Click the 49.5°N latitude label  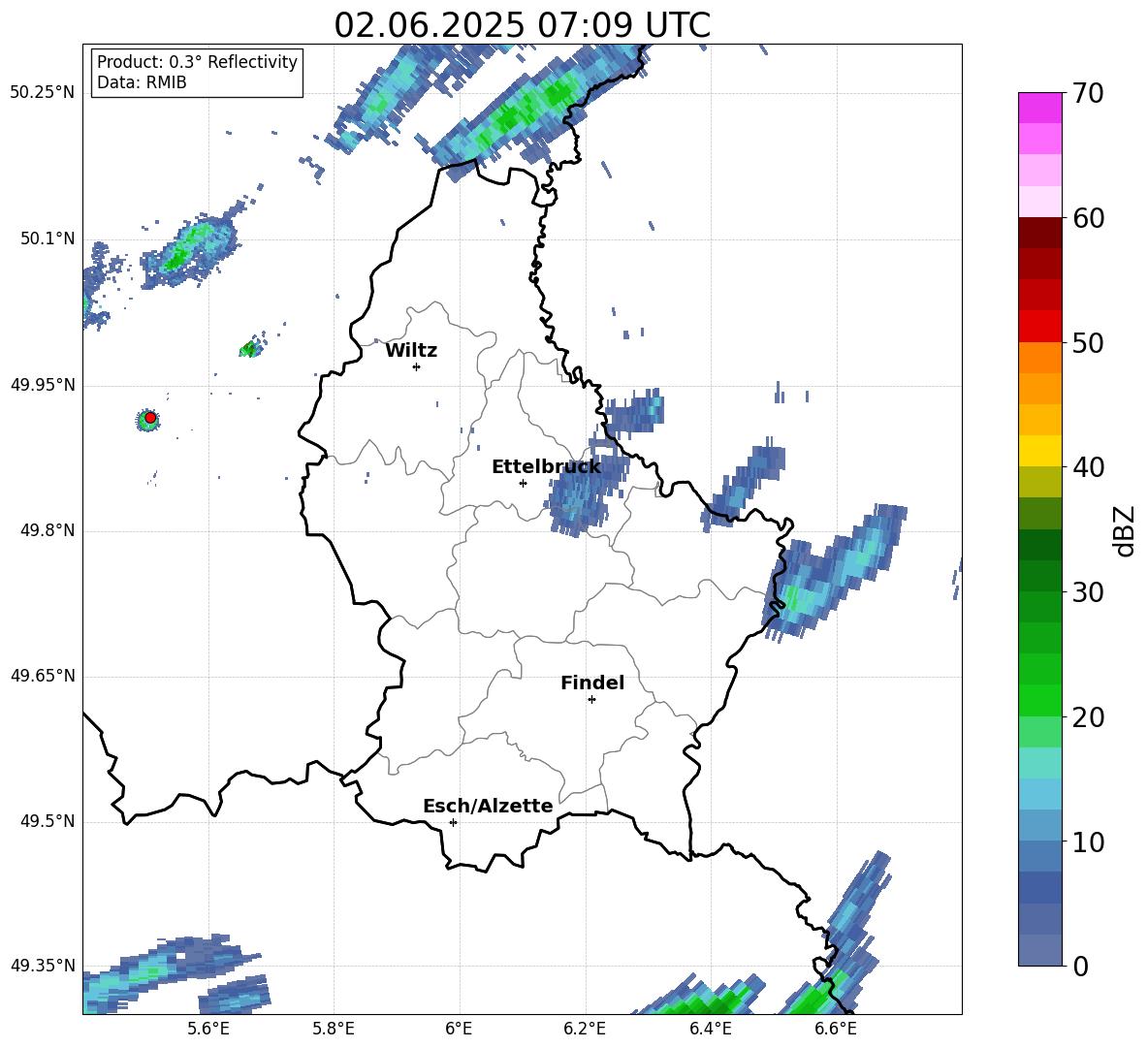48,822
